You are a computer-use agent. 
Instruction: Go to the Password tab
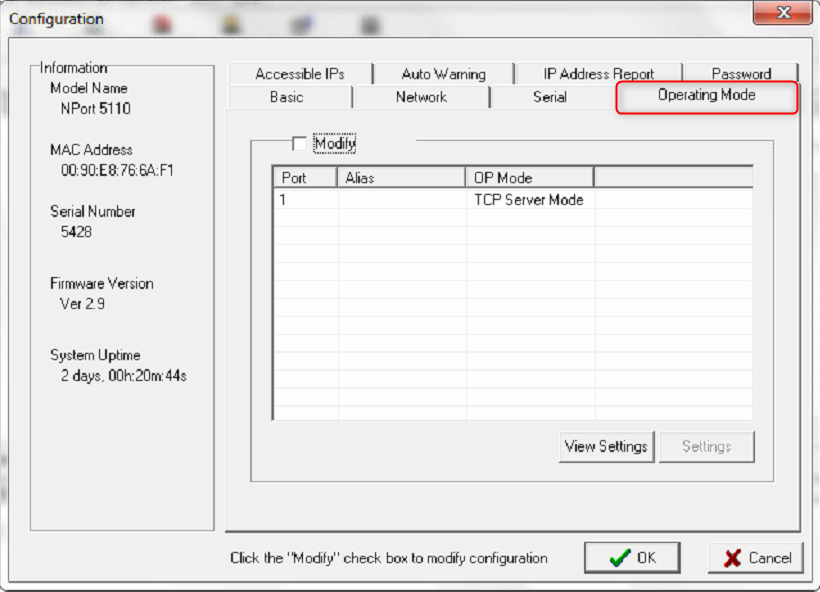click(x=741, y=74)
